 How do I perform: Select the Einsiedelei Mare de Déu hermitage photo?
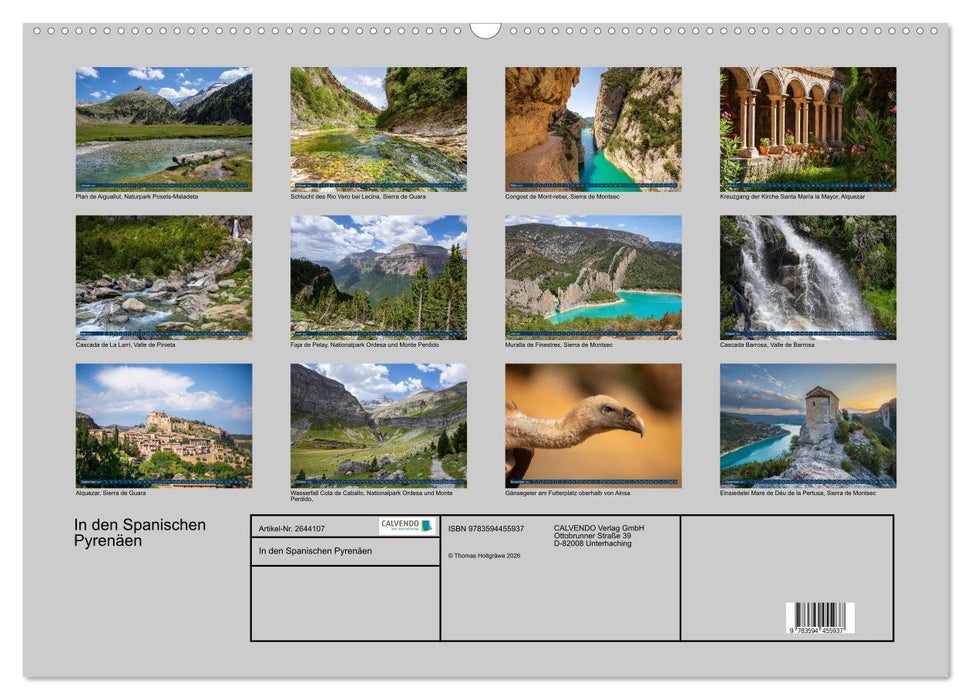pos(808,426)
